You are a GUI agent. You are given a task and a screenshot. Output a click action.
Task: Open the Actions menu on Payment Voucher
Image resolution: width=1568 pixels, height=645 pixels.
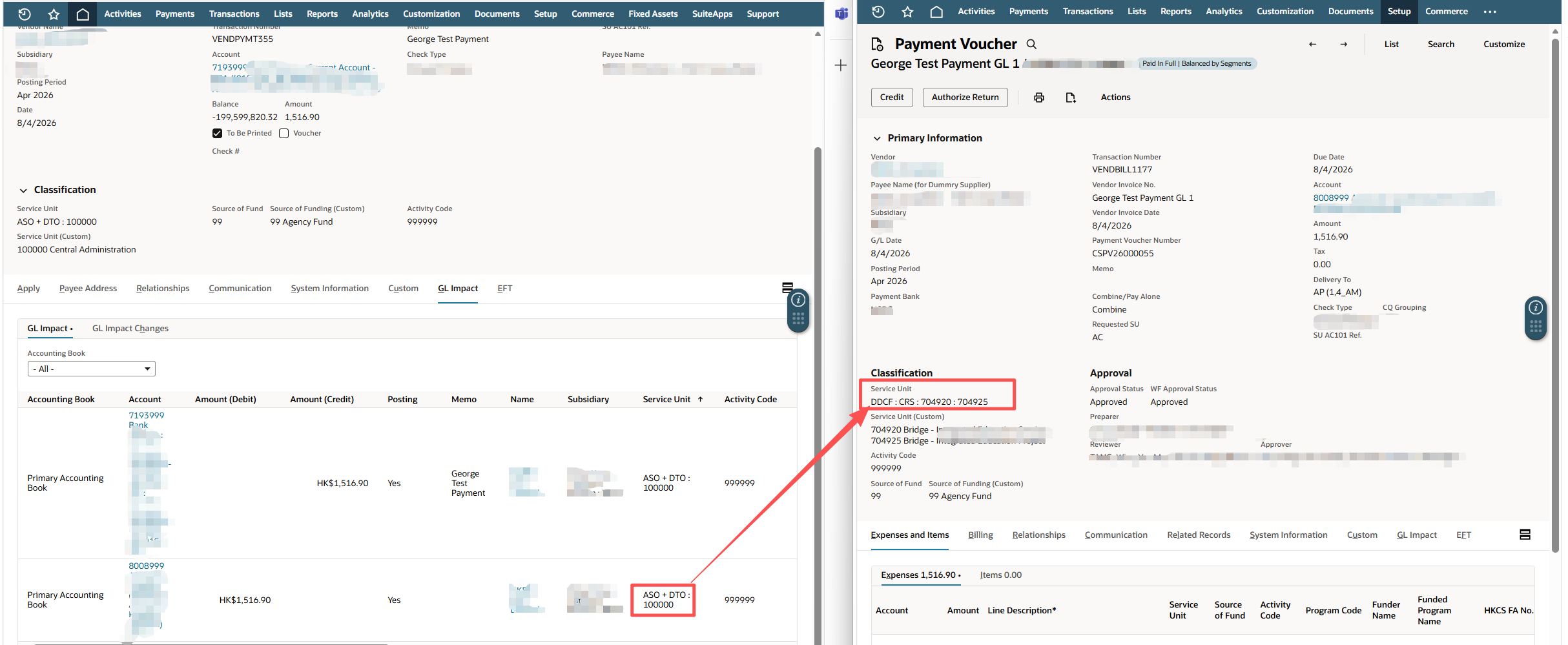tap(1115, 97)
